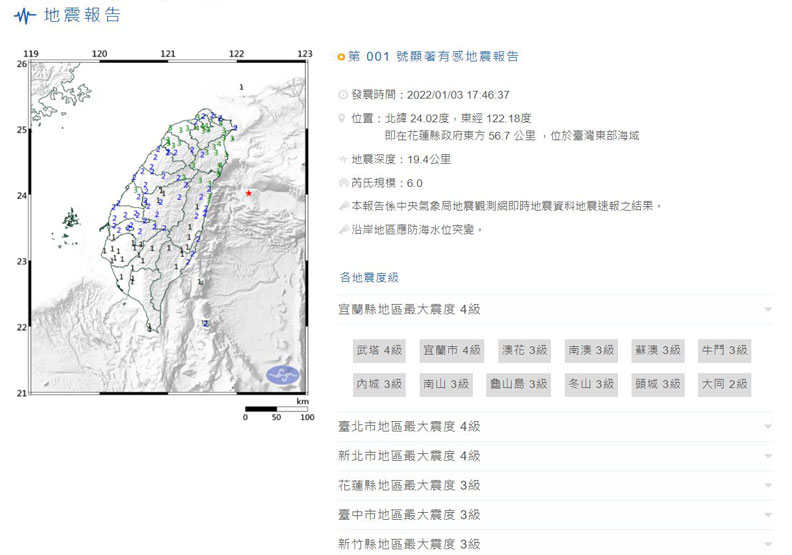The width and height of the screenshot is (792, 555).
Task: Click the clock icon next to 發震時間
Action: pyautogui.click(x=344, y=95)
